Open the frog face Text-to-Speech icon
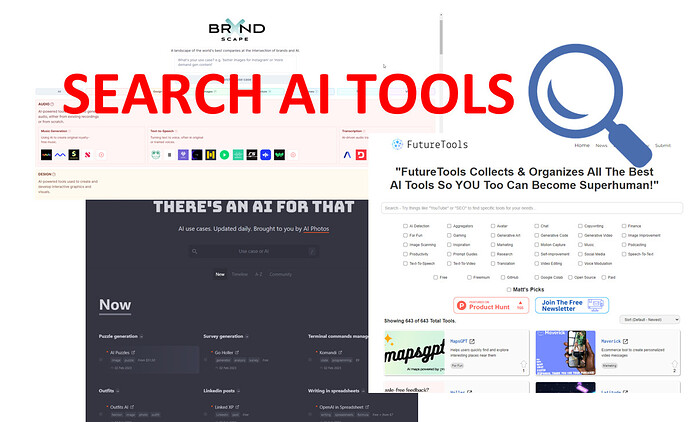 click(155, 155)
